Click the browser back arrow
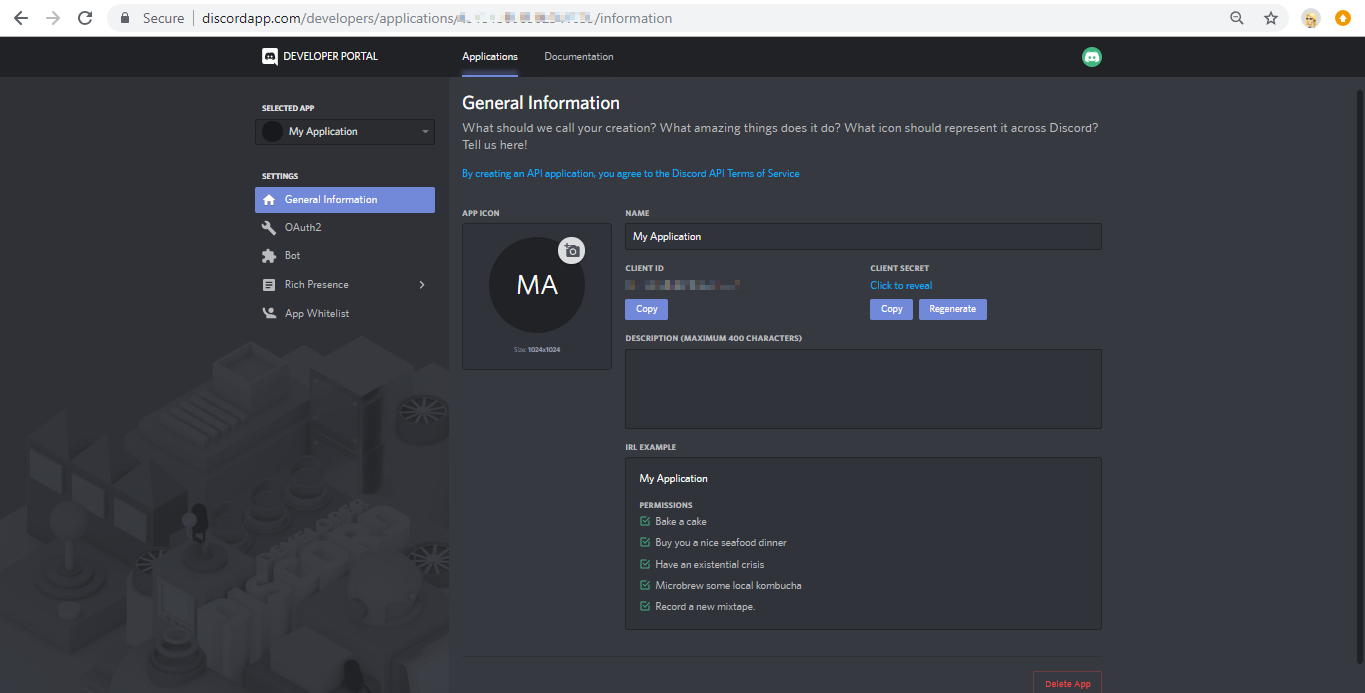The height and width of the screenshot is (693, 1365). coord(20,18)
